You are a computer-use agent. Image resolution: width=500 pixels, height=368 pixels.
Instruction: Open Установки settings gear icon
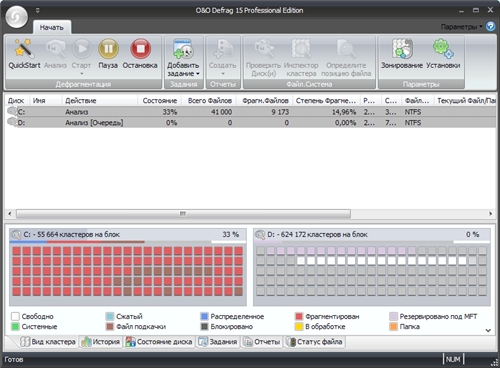(443, 49)
